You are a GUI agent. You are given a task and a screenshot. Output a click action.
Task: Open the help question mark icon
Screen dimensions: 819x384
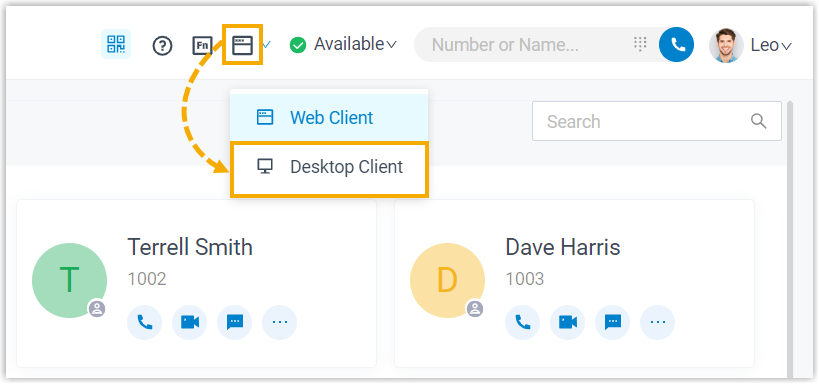coord(162,46)
